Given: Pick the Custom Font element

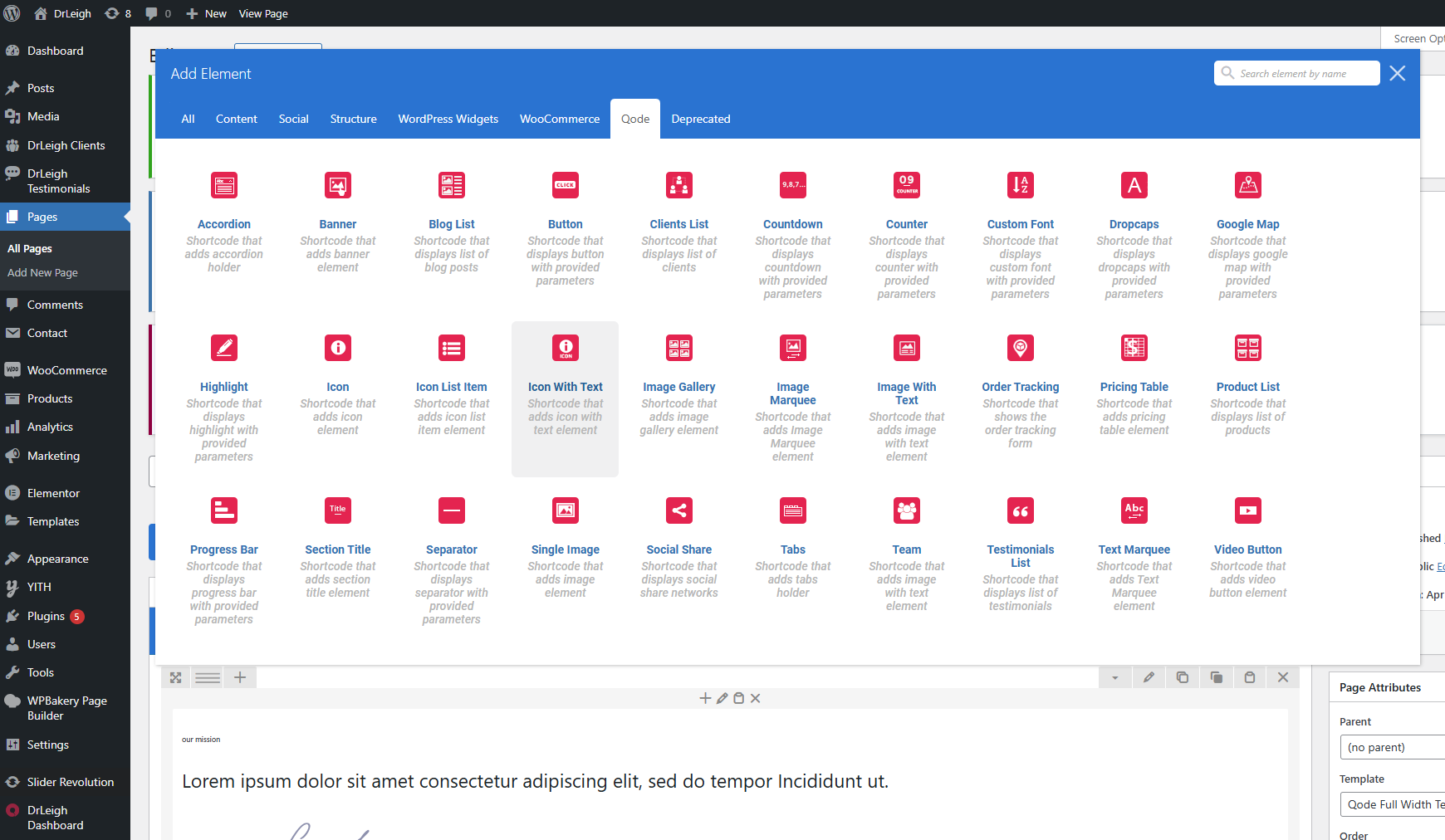Looking at the screenshot, I should pyautogui.click(x=1021, y=224).
